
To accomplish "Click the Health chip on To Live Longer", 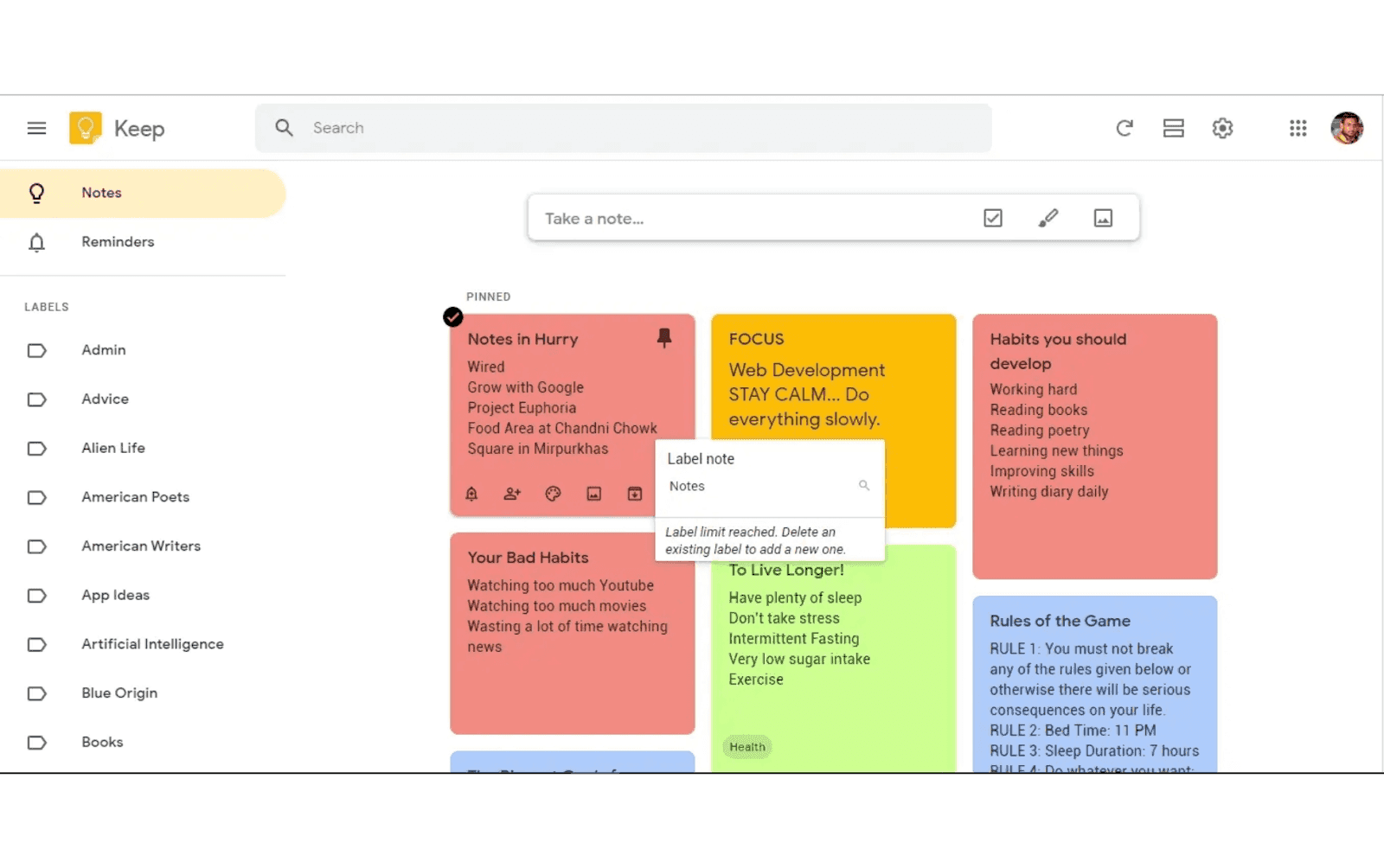I will click(x=746, y=746).
